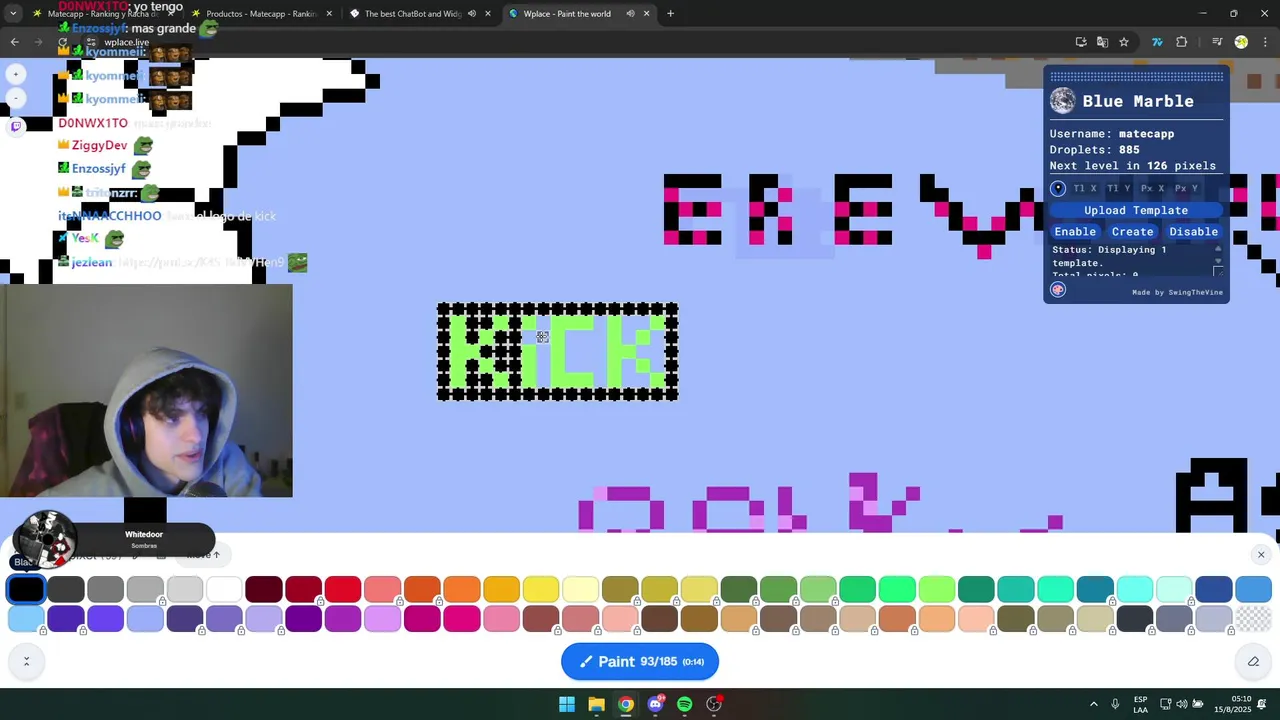Click the Blue Marble drag handle bar
Image resolution: width=1280 pixels, height=720 pixels.
coord(1136,76)
